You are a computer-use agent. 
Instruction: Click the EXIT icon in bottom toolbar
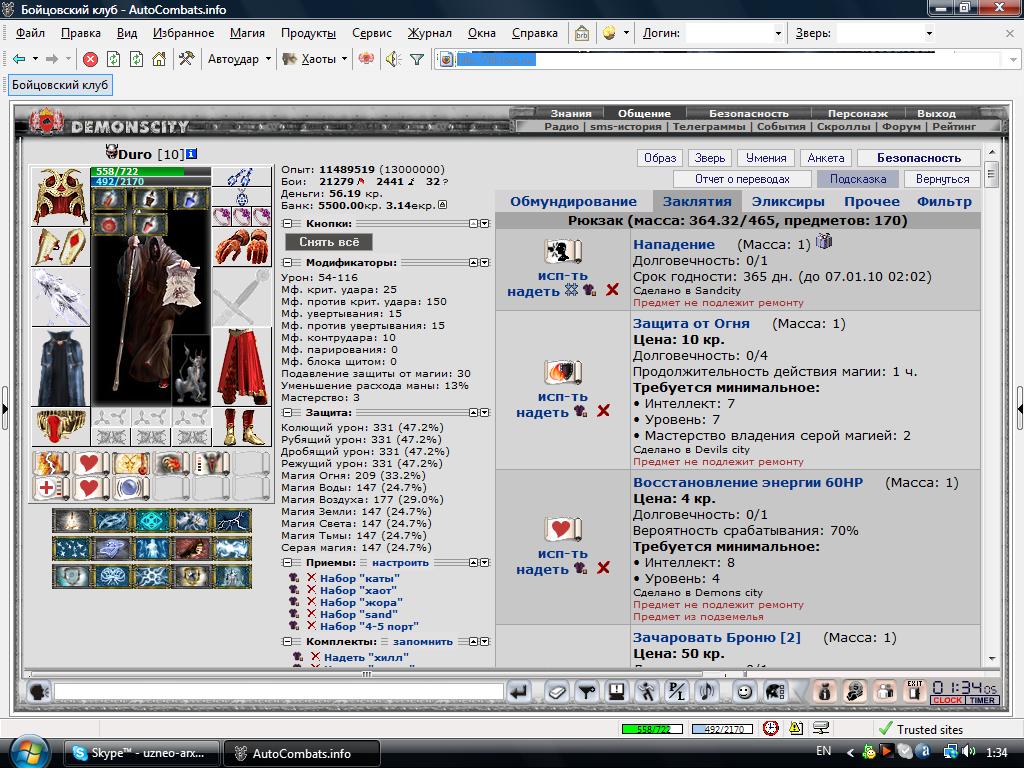click(914, 690)
